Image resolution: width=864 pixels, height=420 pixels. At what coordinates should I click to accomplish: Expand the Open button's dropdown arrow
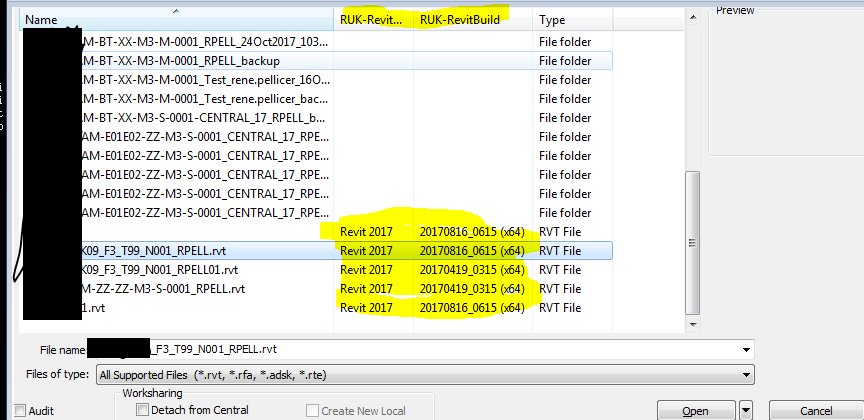coord(746,411)
